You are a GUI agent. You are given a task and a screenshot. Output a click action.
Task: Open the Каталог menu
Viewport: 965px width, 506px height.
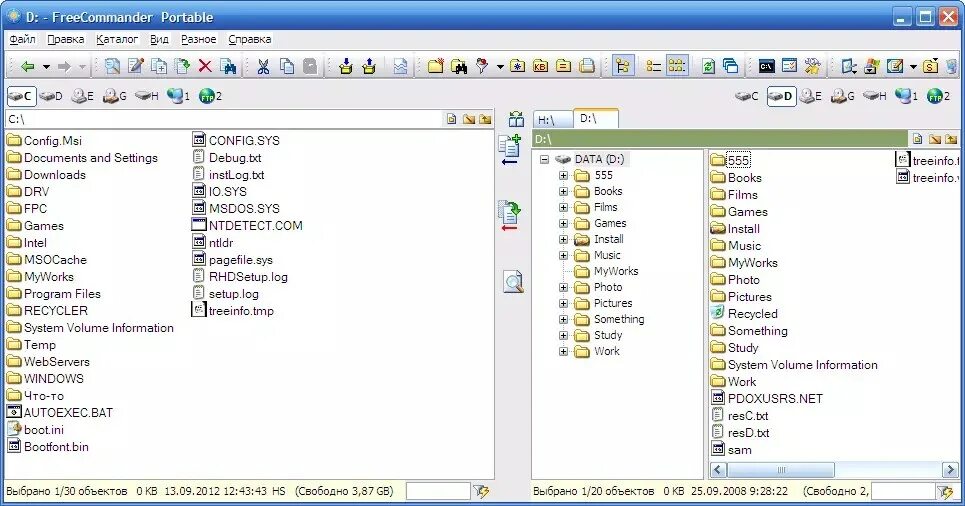[117, 39]
